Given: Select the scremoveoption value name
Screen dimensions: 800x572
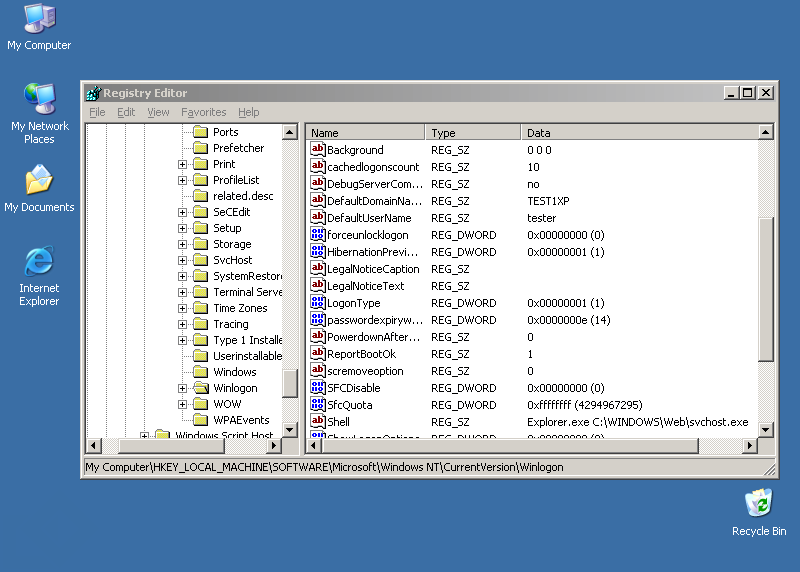Looking at the screenshot, I should pos(365,371).
